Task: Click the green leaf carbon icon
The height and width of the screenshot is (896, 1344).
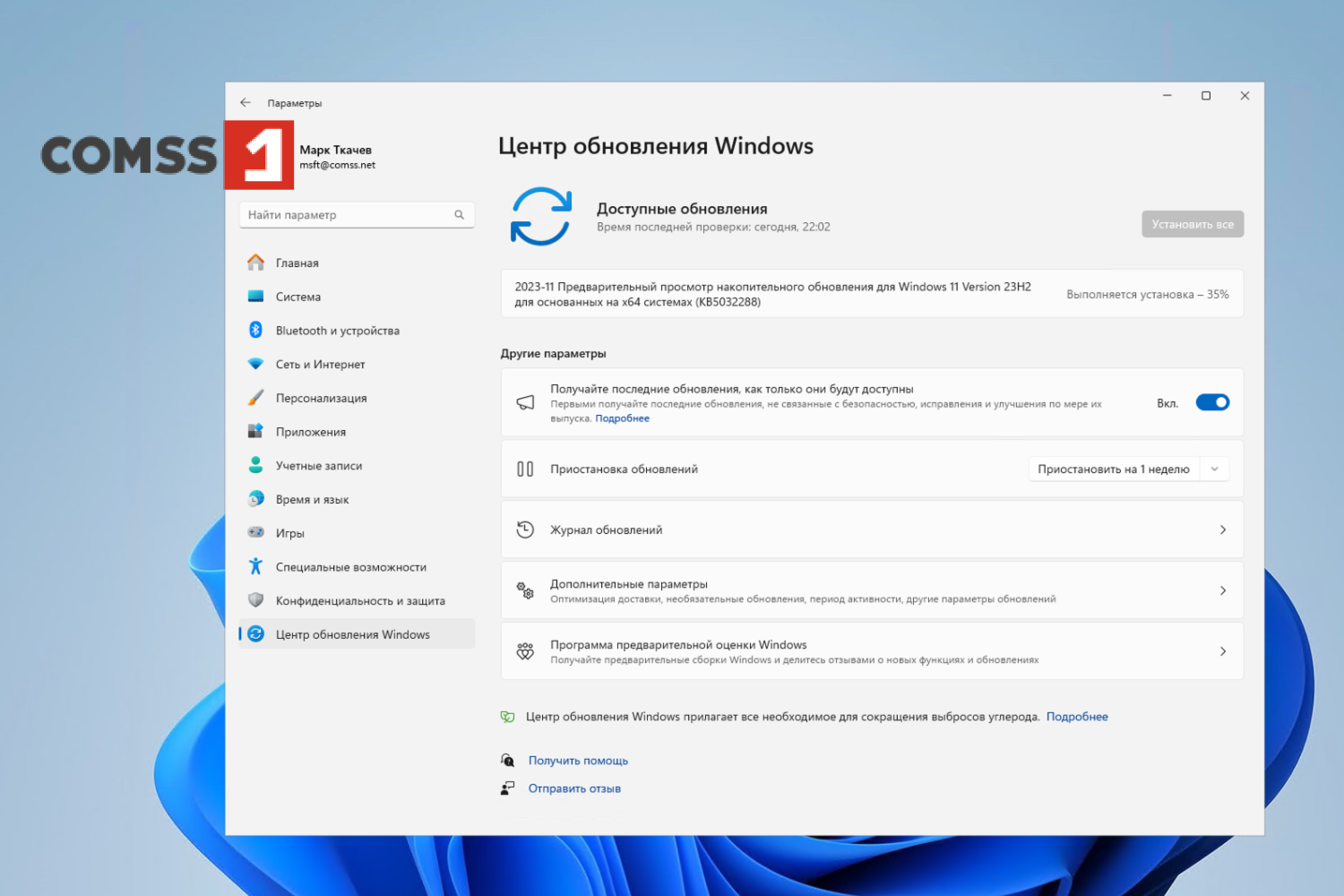Action: coord(507,717)
